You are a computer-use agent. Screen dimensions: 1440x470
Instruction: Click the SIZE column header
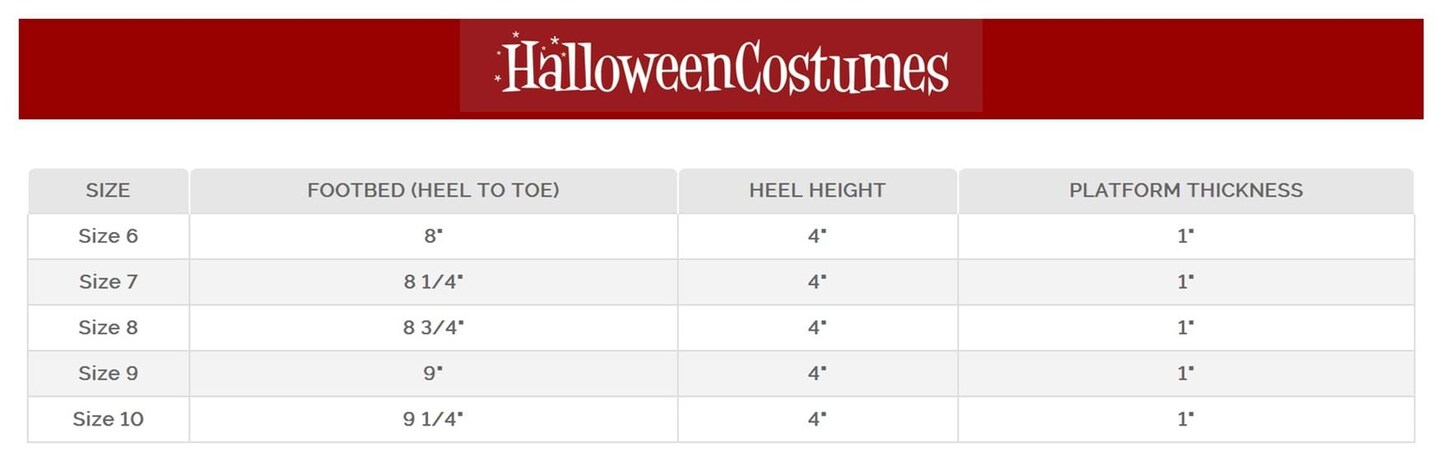click(x=108, y=190)
